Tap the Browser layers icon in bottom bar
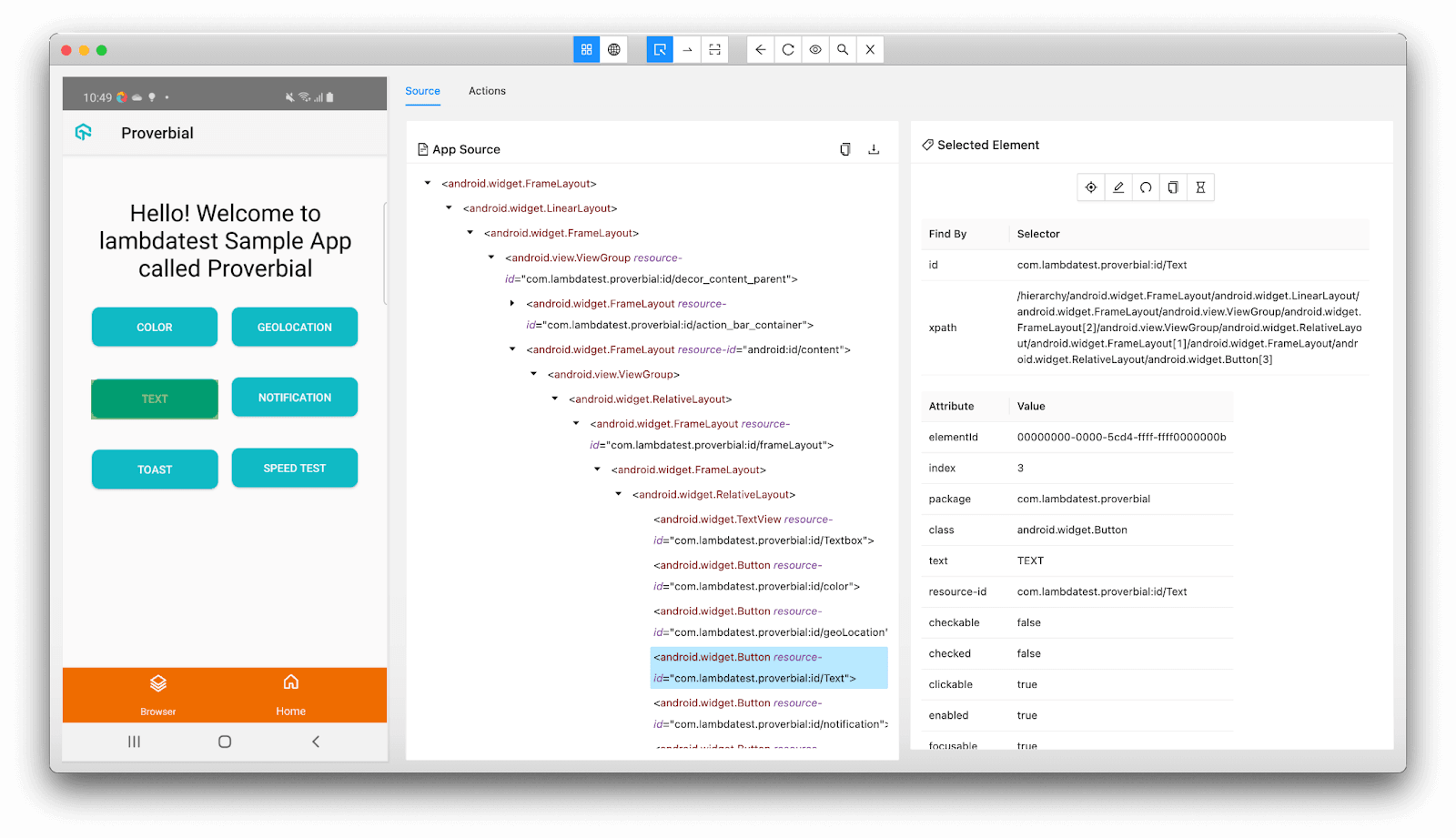Image resolution: width=1456 pixels, height=838 pixels. tap(158, 683)
